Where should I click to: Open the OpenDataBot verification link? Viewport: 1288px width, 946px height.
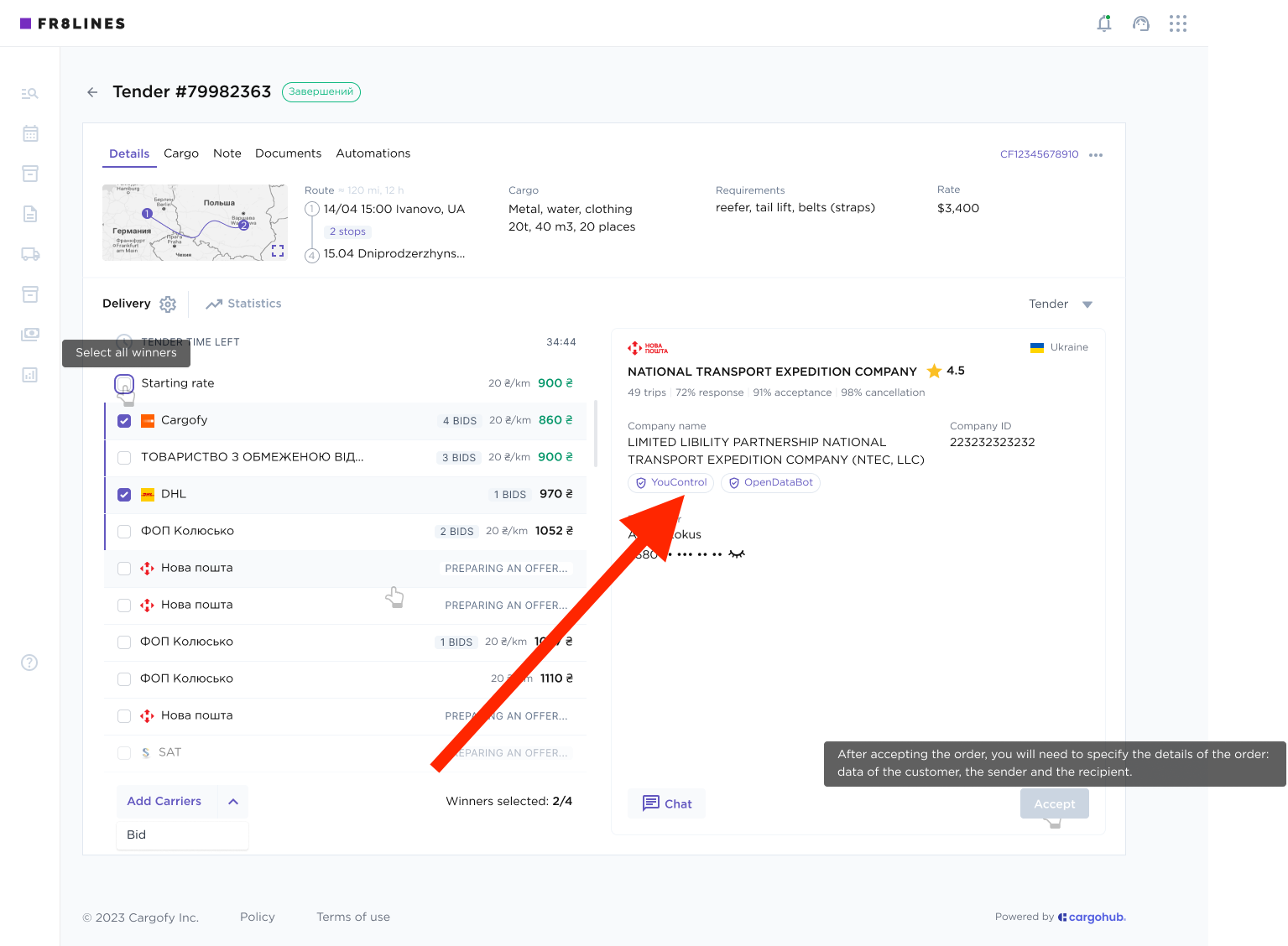(x=770, y=483)
